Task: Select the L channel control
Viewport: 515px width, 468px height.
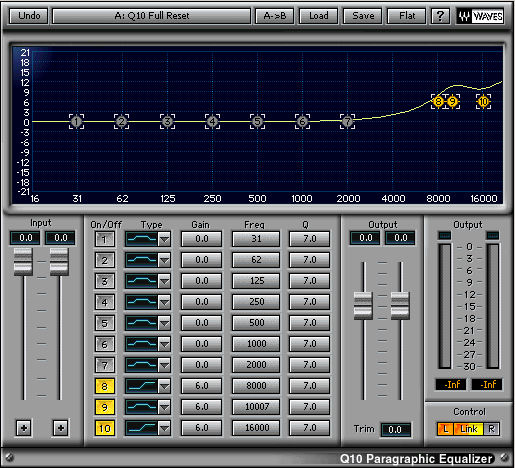Action: [446, 429]
